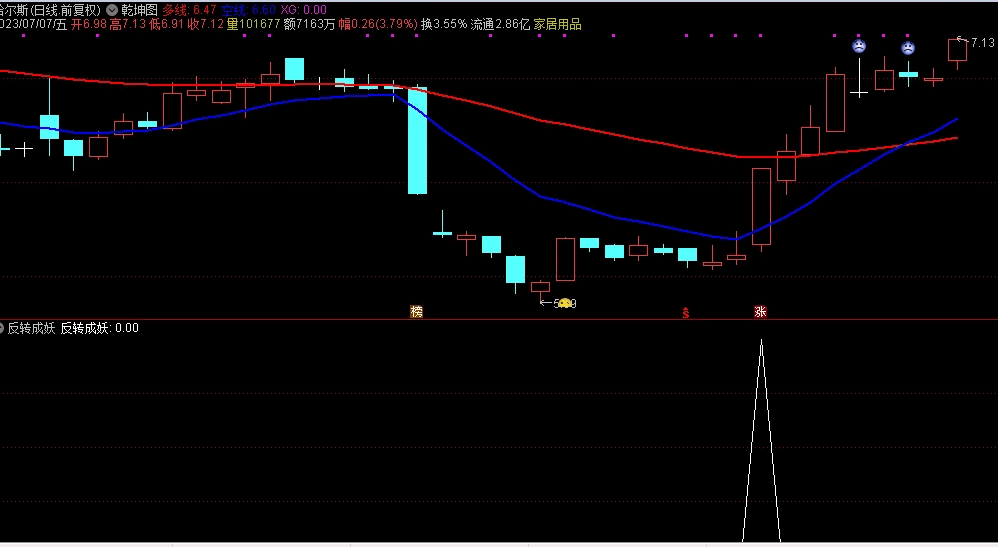998x547 pixels.
Task: Click the 榜 marker icon on the chart
Action: pos(416,311)
